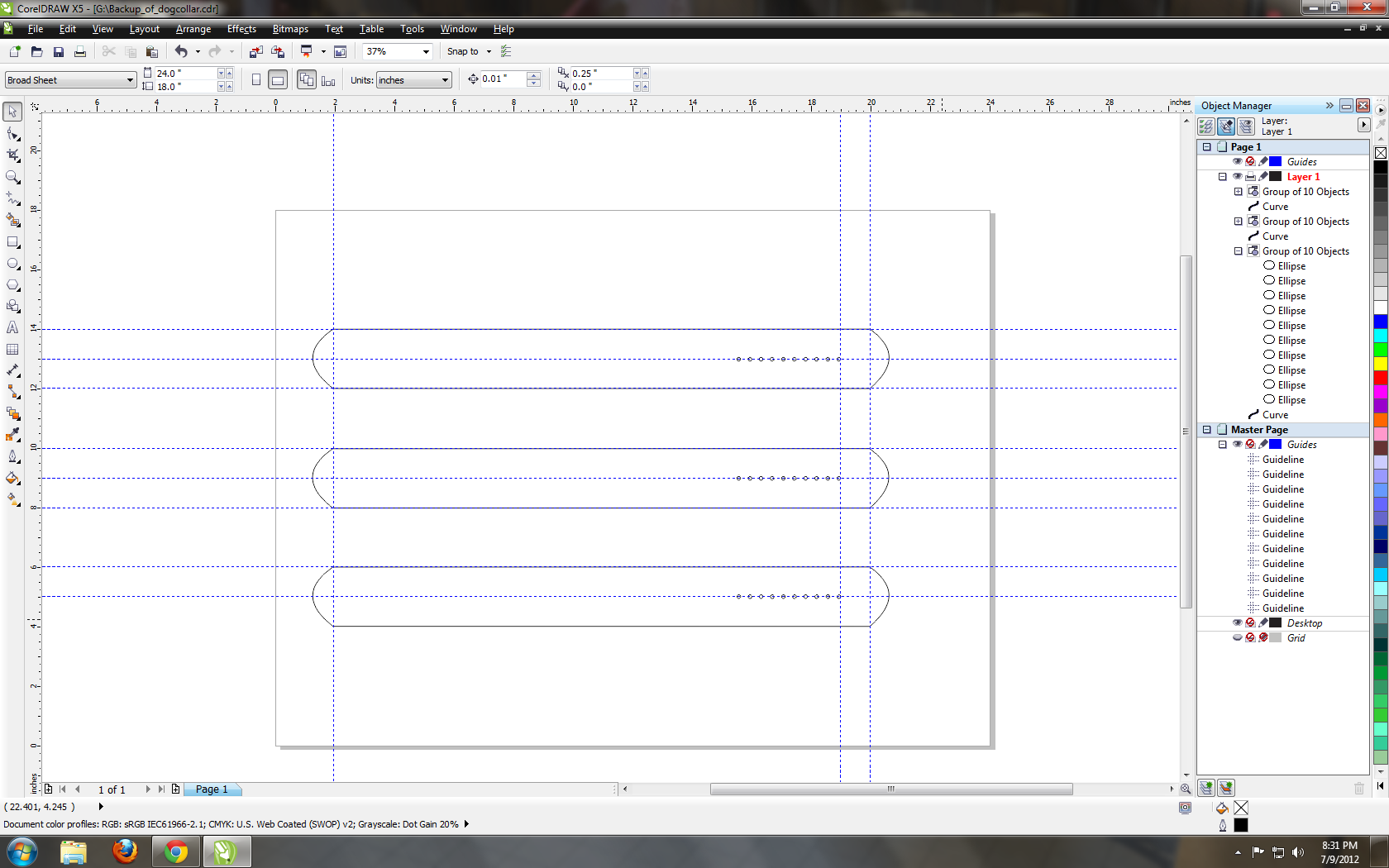
Task: Click the New Layer button in Object Manager
Action: pyautogui.click(x=1206, y=788)
